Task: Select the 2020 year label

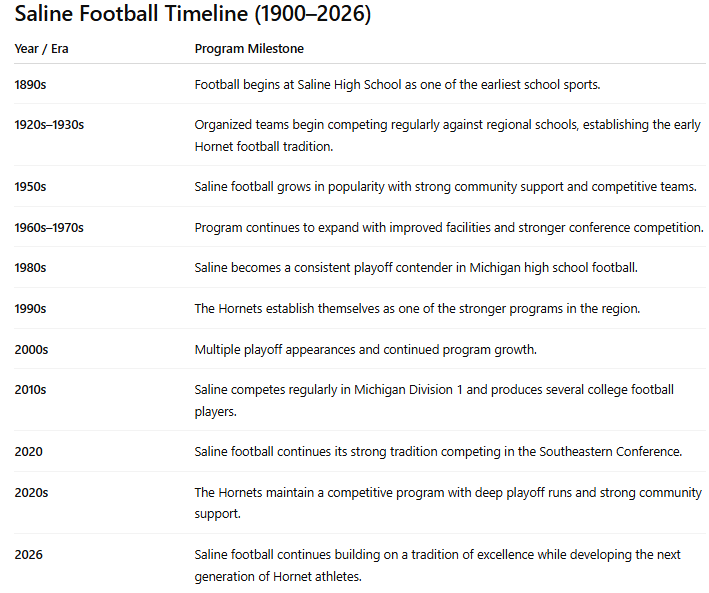Action: pos(28,451)
